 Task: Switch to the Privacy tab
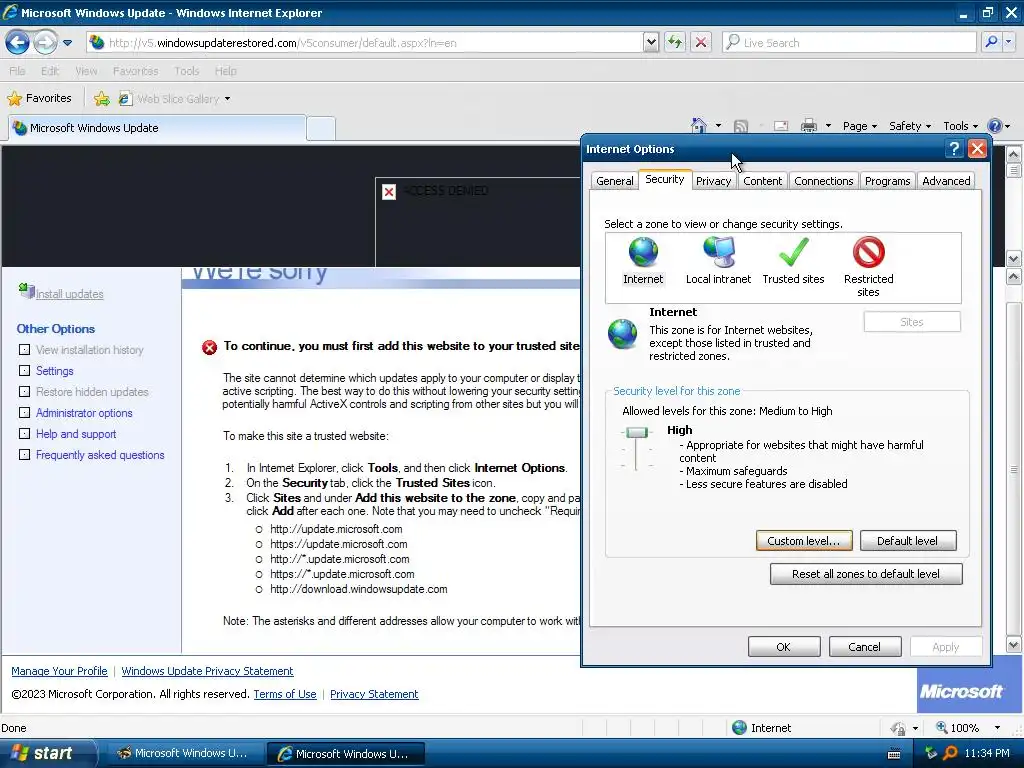[x=713, y=181]
